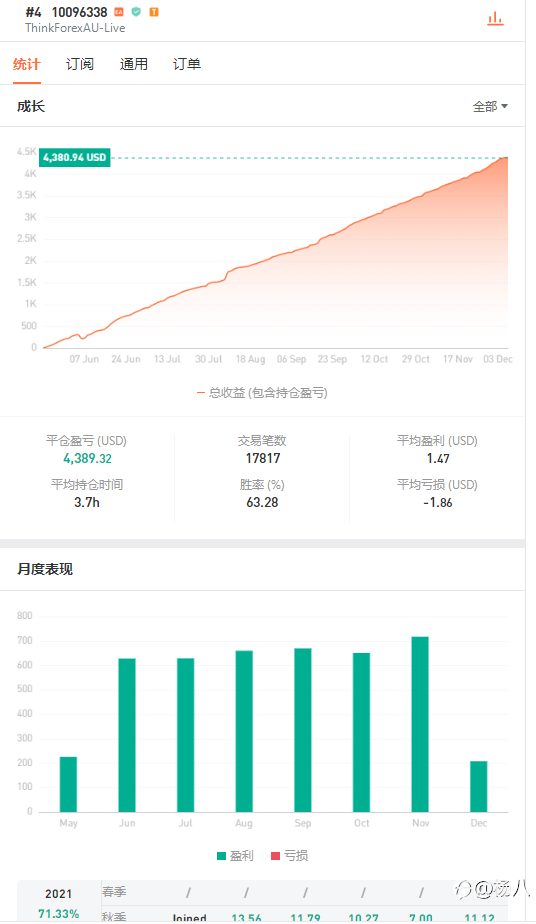Click the 63.28 win rate value
The image size is (536, 924).
[262, 503]
